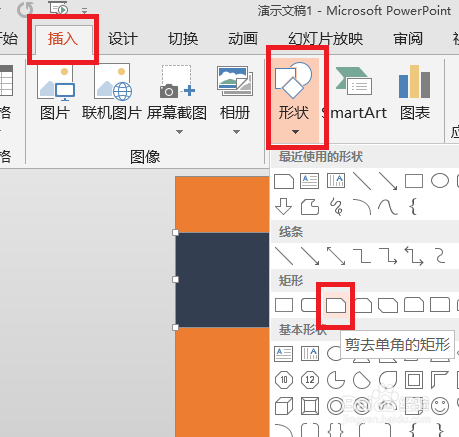Viewport: 459px width, 437px height.
Task: Choose the arrow line in recently used shapes
Action: click(388, 181)
